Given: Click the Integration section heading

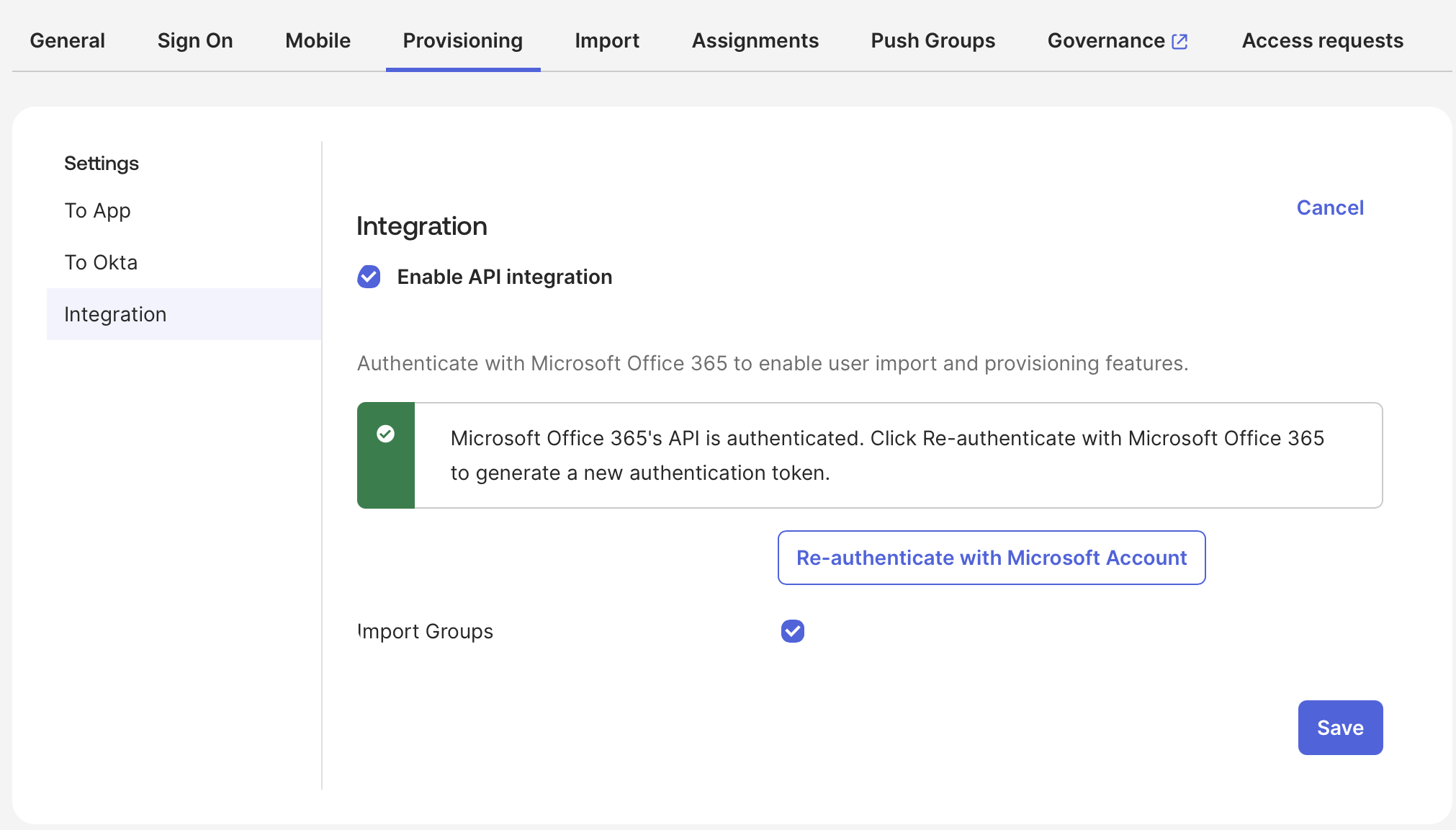Looking at the screenshot, I should (x=422, y=226).
